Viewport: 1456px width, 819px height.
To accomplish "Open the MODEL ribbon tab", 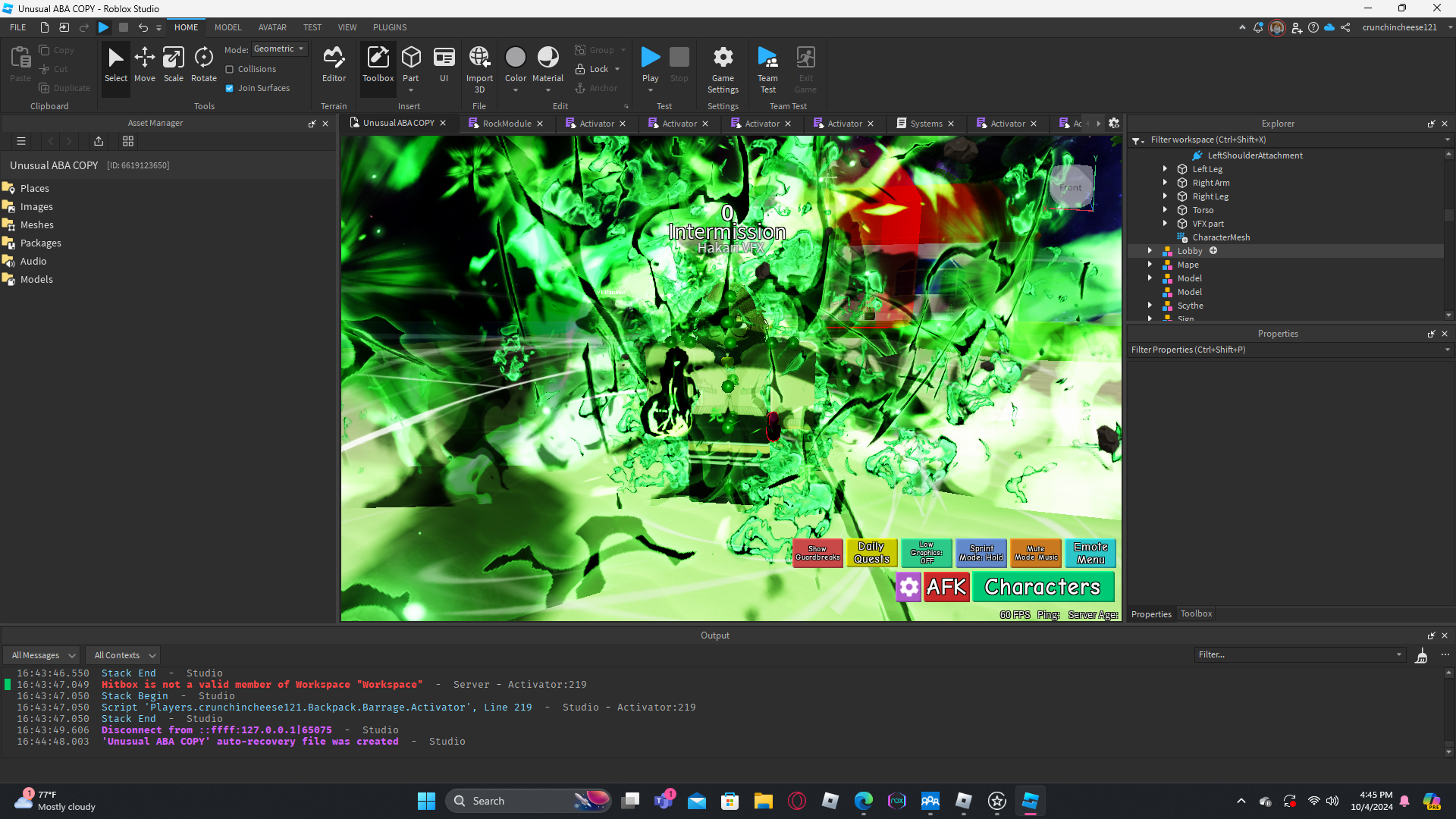I will [x=227, y=27].
